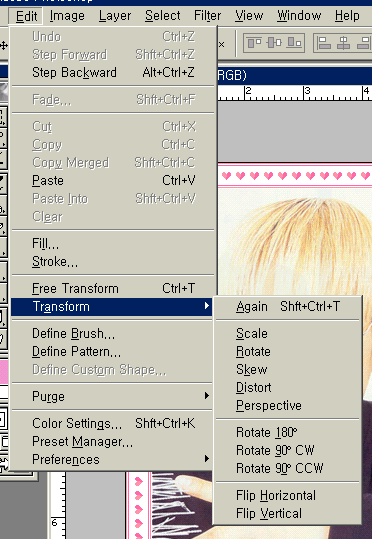
Task: Click the grayed Paste Into entry
Action: tap(113, 199)
